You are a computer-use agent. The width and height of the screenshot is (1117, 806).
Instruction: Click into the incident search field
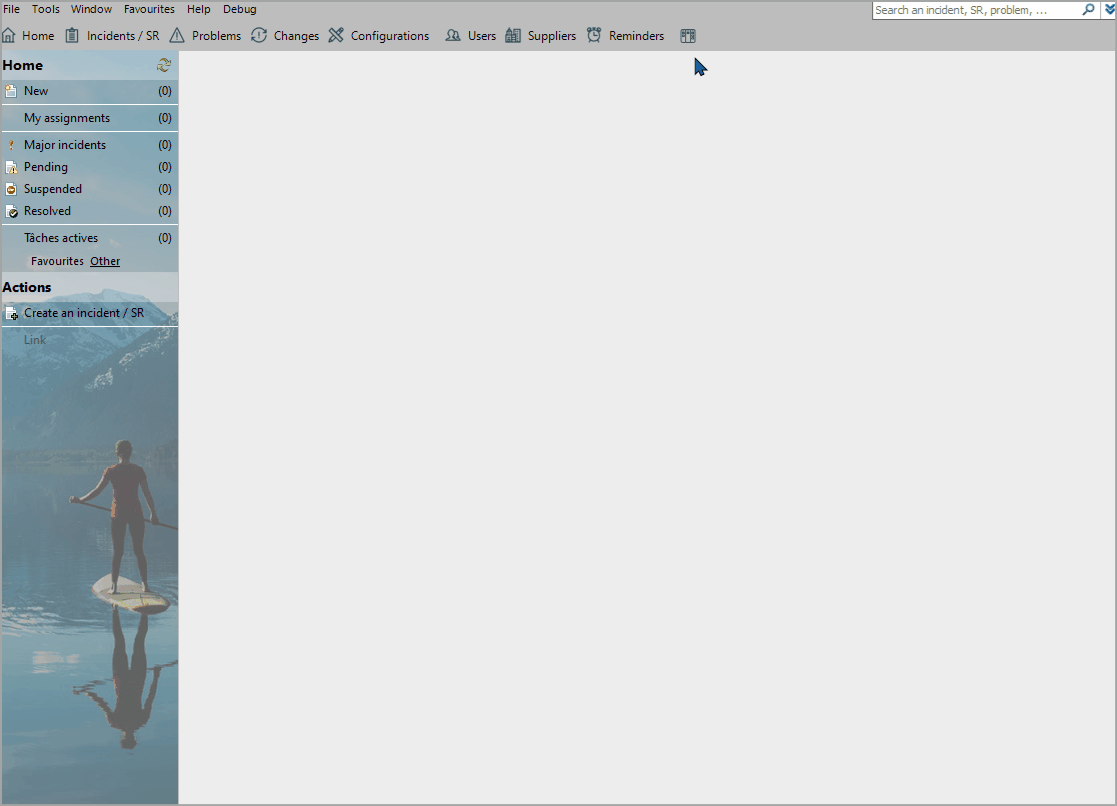975,10
